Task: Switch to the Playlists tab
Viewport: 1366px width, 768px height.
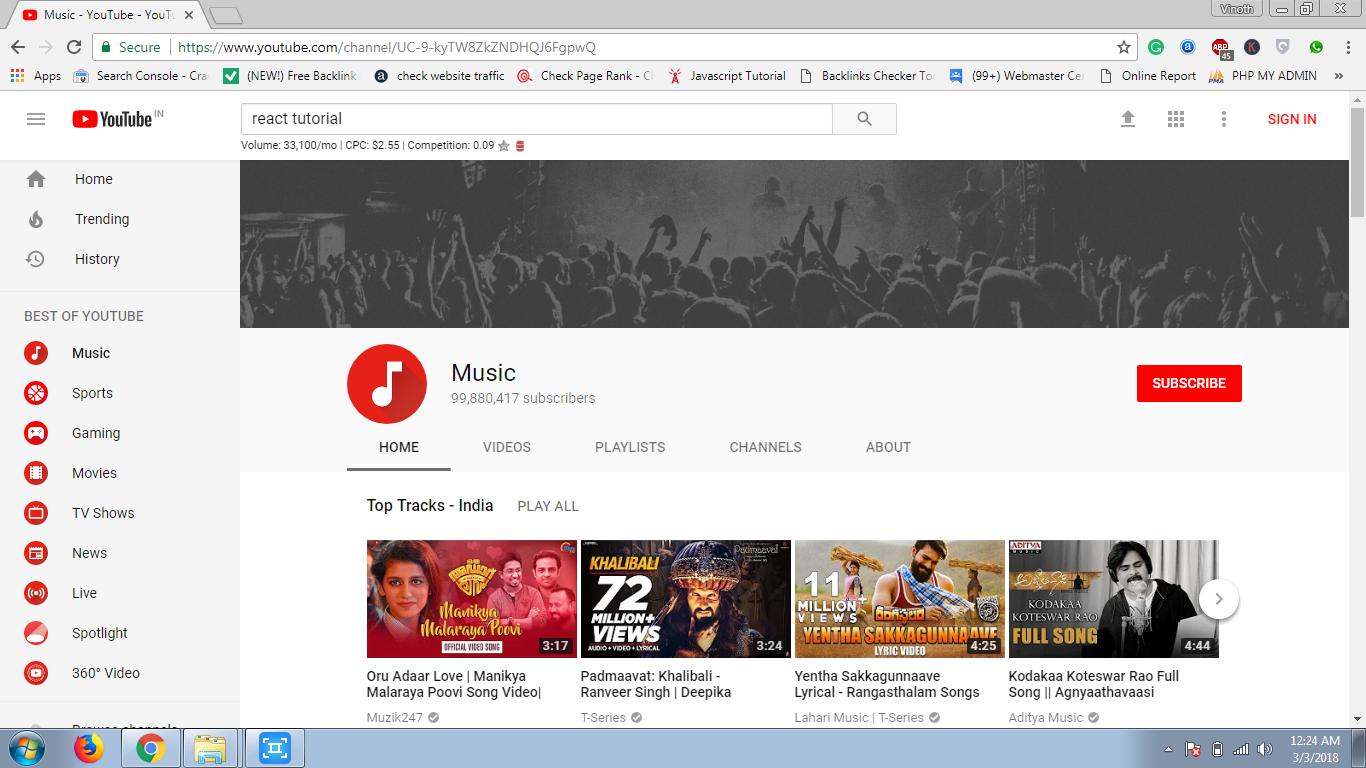Action: (x=630, y=447)
